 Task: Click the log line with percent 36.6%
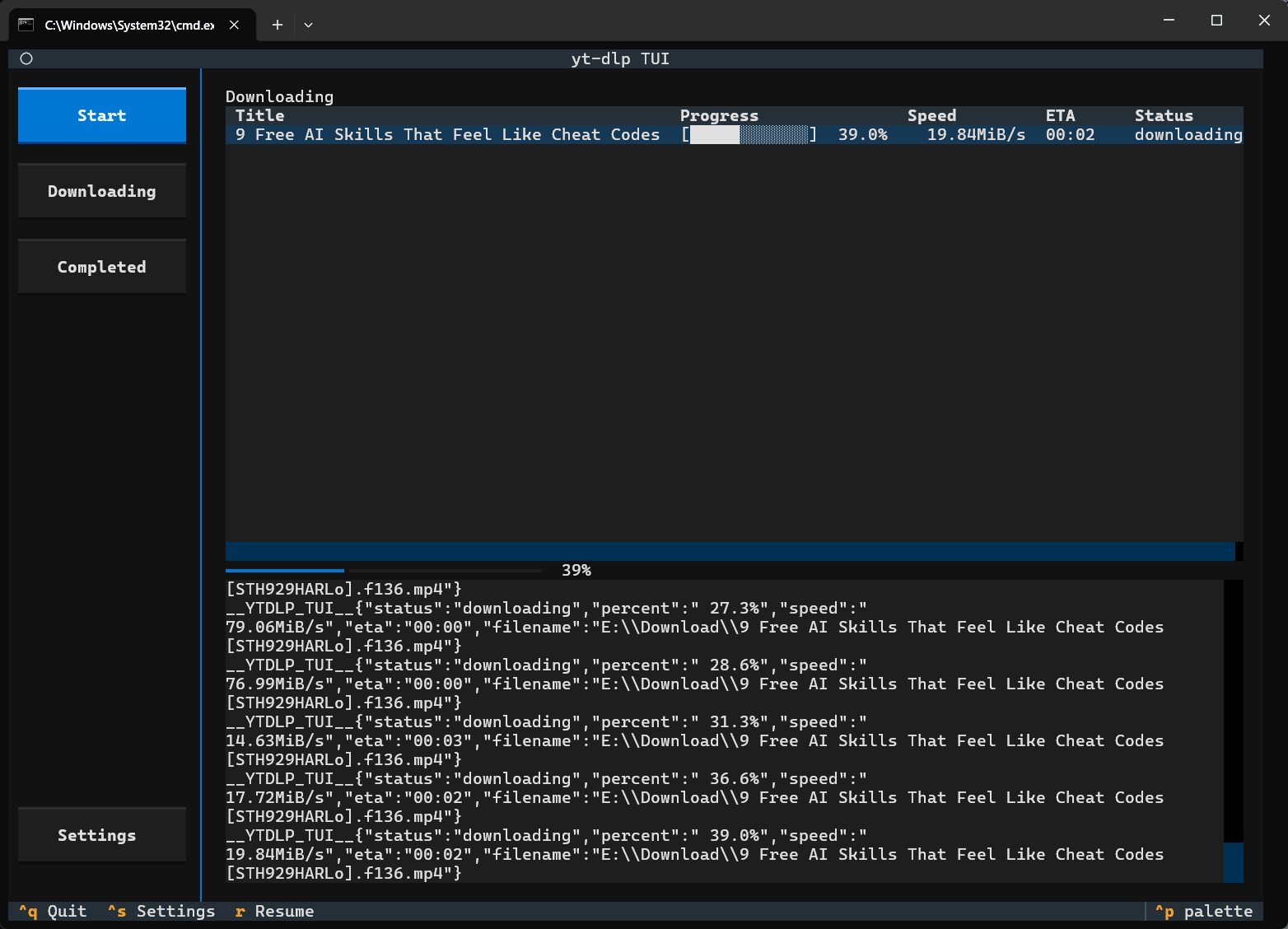[x=546, y=778]
